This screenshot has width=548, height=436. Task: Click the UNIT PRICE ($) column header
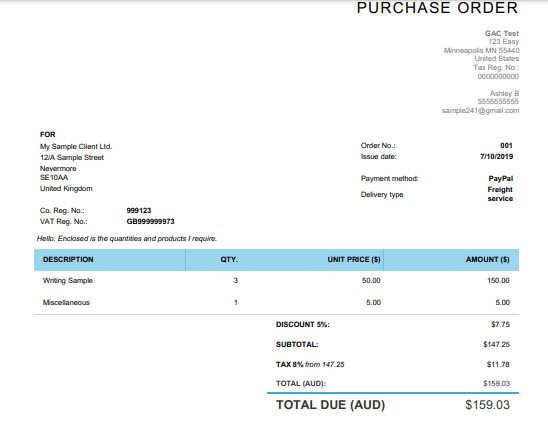[x=354, y=260]
